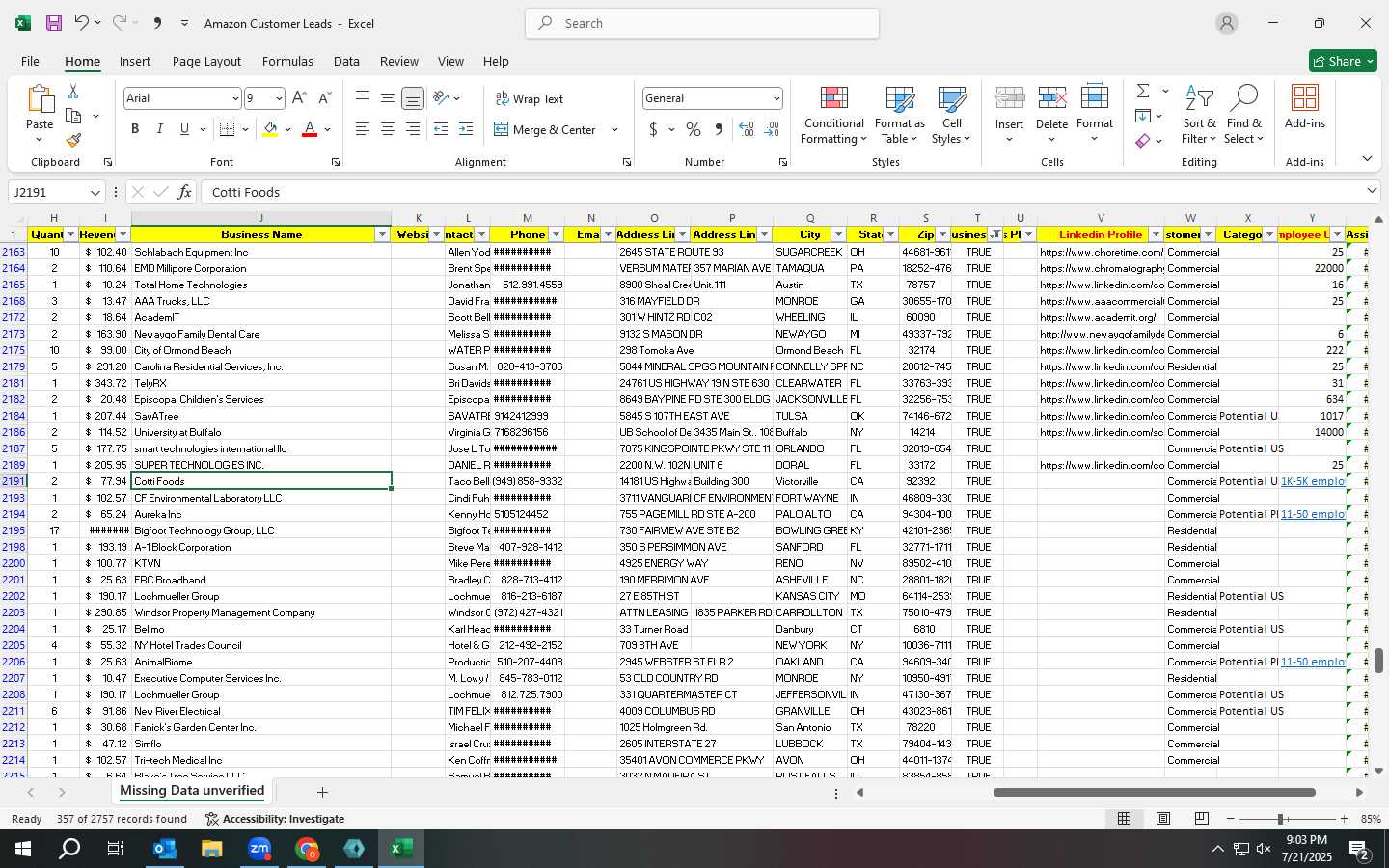Click Sort & Filter button
1389x868 pixels.
click(1197, 115)
